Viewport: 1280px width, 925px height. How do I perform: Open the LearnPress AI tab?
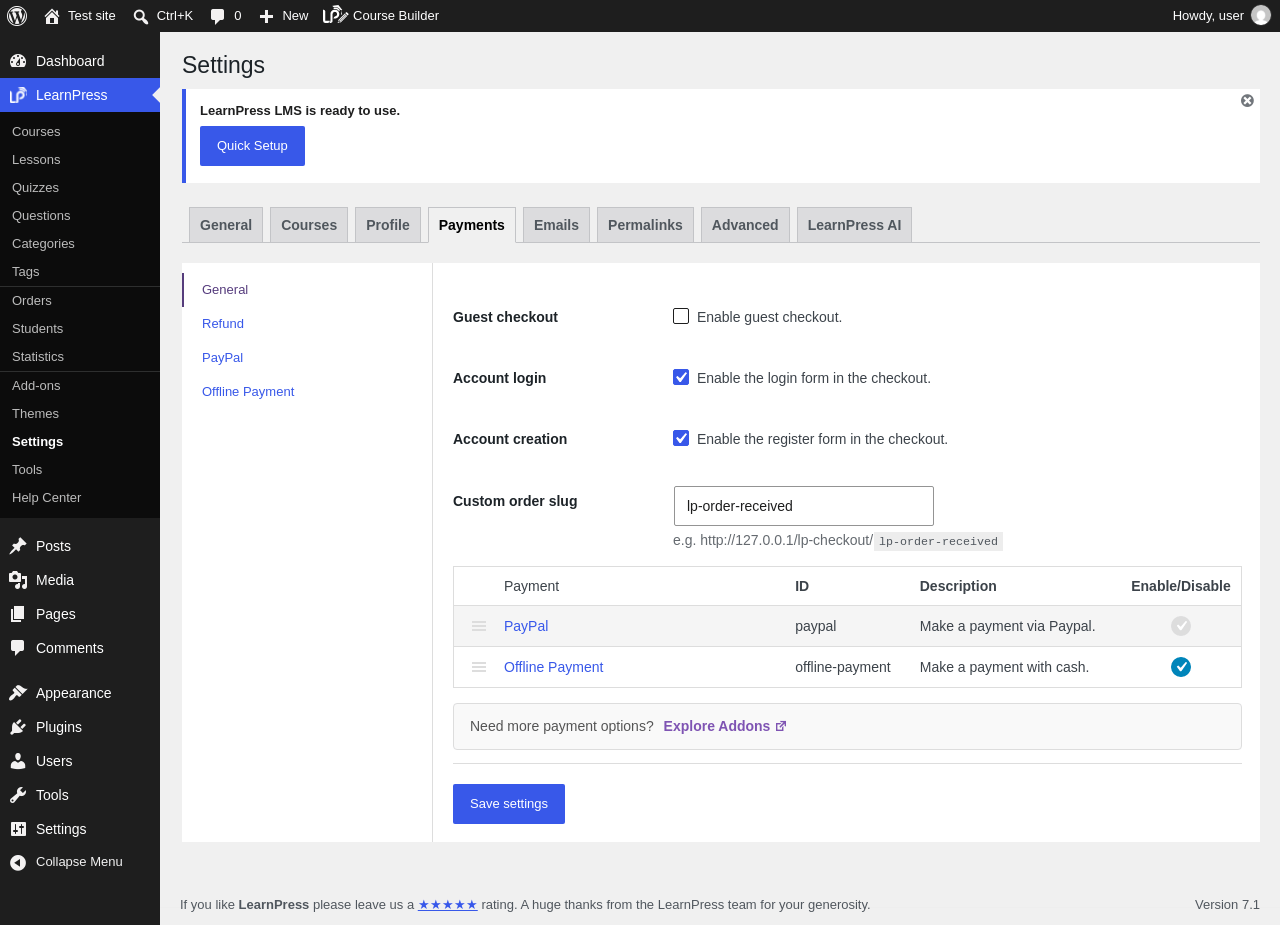click(x=854, y=225)
